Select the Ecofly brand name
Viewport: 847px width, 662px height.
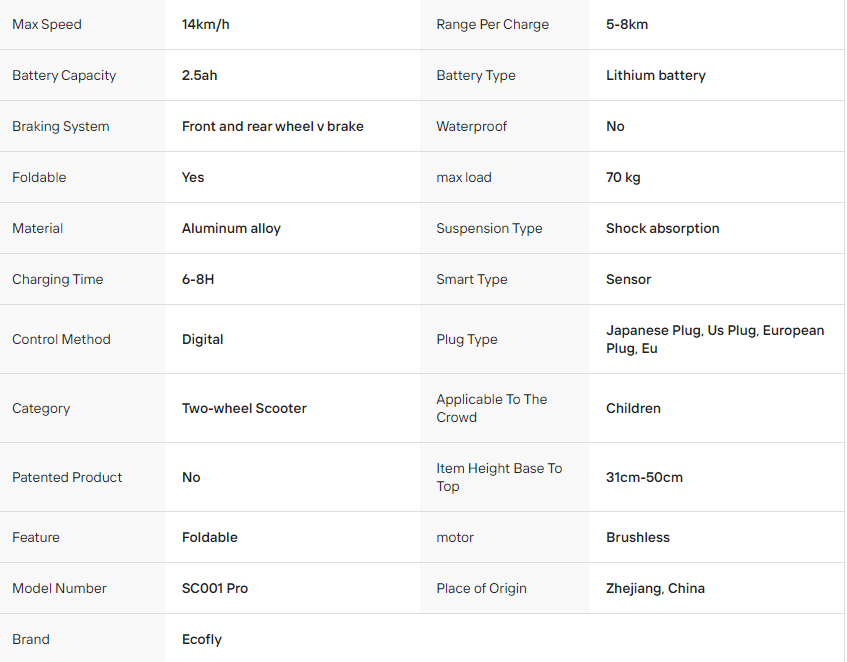(201, 639)
